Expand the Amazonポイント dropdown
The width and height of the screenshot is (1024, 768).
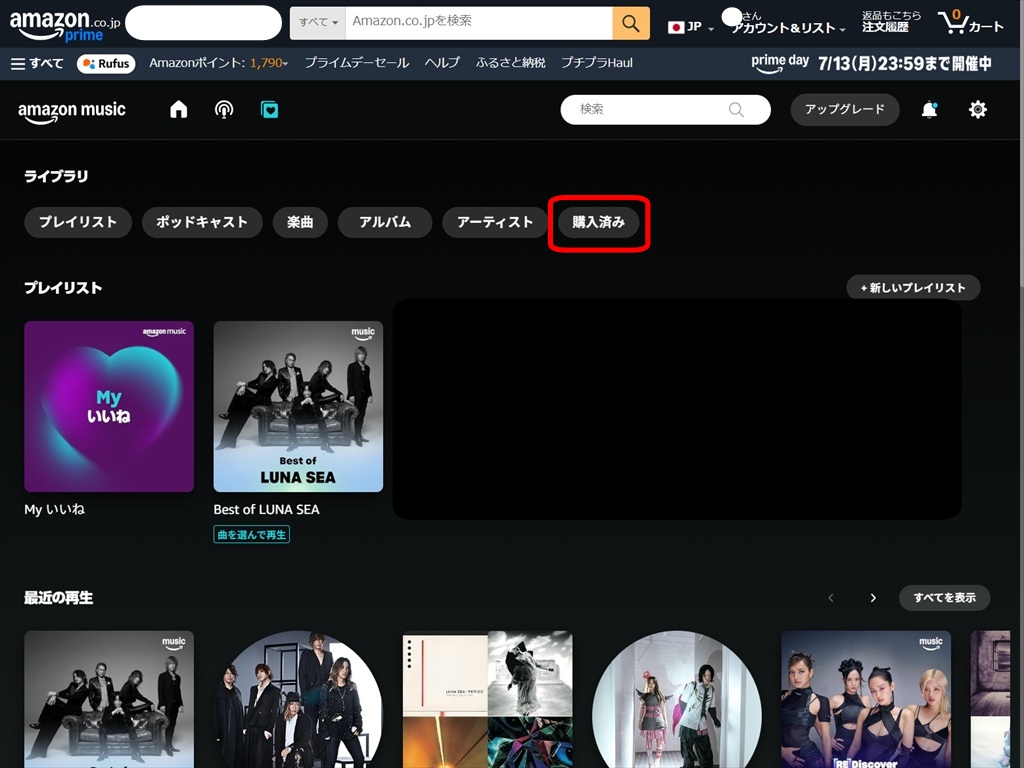[218, 63]
